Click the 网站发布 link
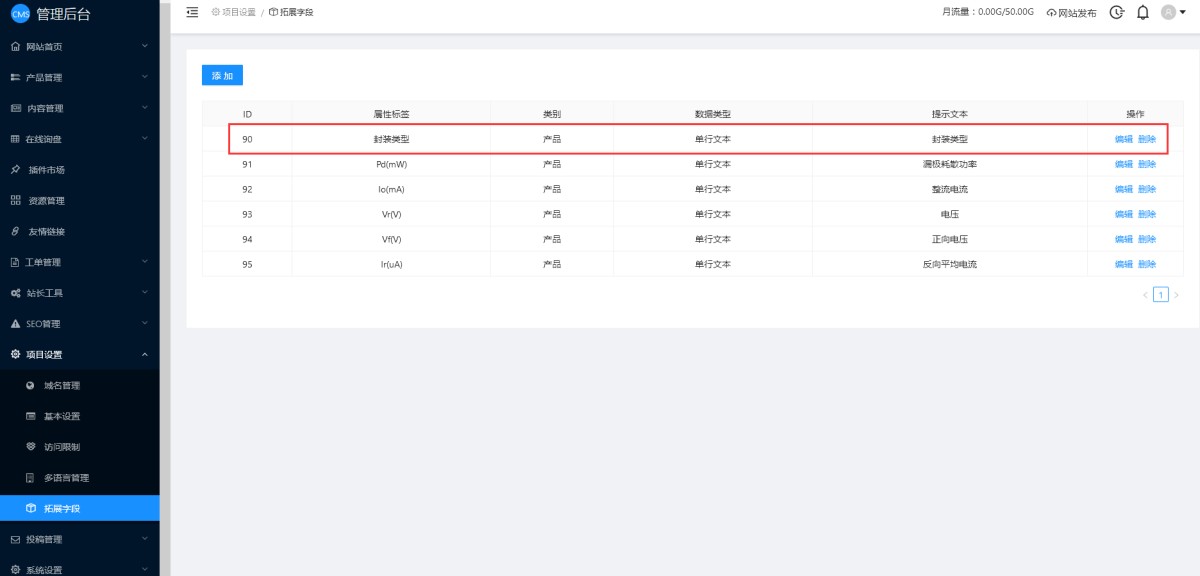Screen dimensions: 1200x576 coord(1076,13)
